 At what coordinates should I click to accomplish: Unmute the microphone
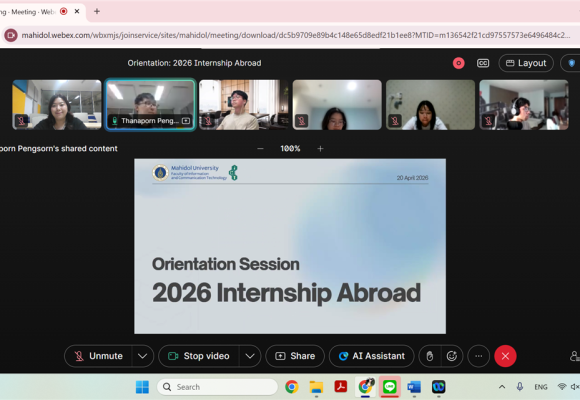98,356
